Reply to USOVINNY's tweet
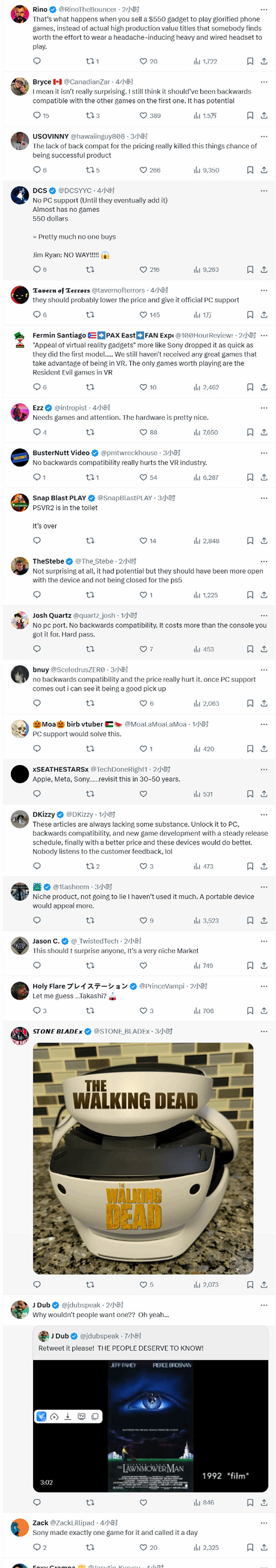This screenshot has width=276, height=1568. point(37,171)
